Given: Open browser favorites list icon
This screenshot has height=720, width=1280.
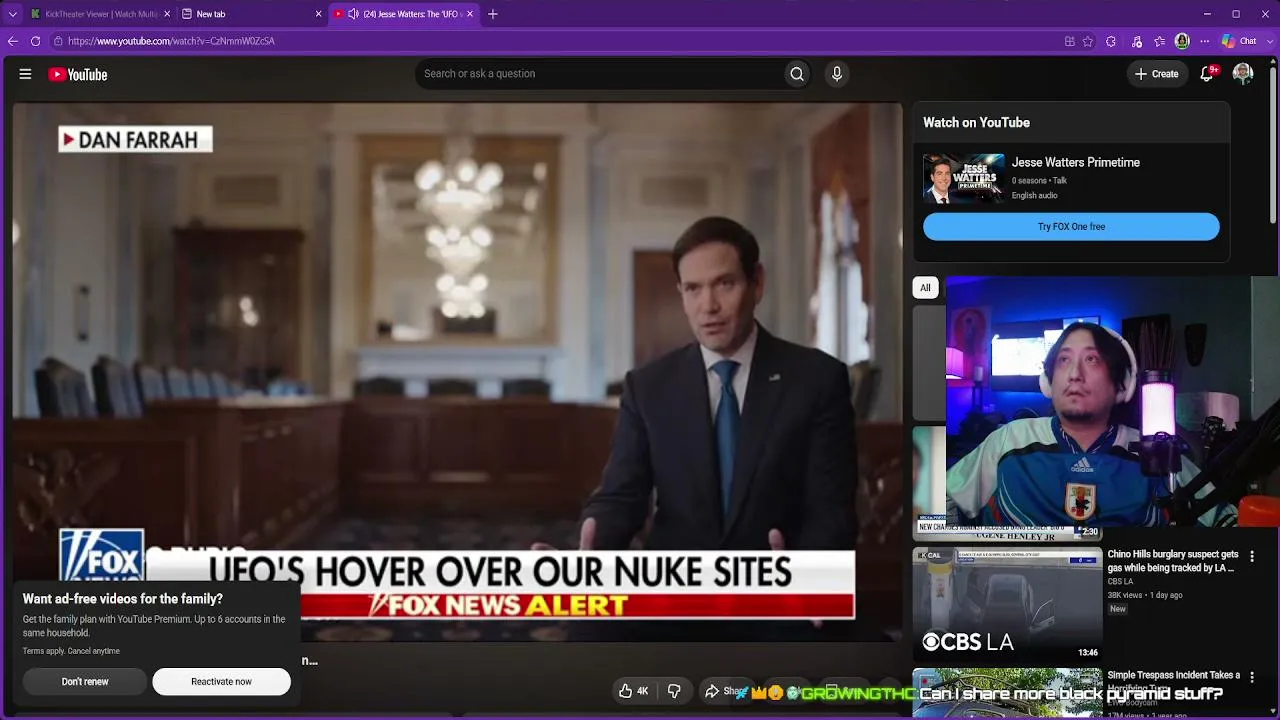Looking at the screenshot, I should 1159,41.
